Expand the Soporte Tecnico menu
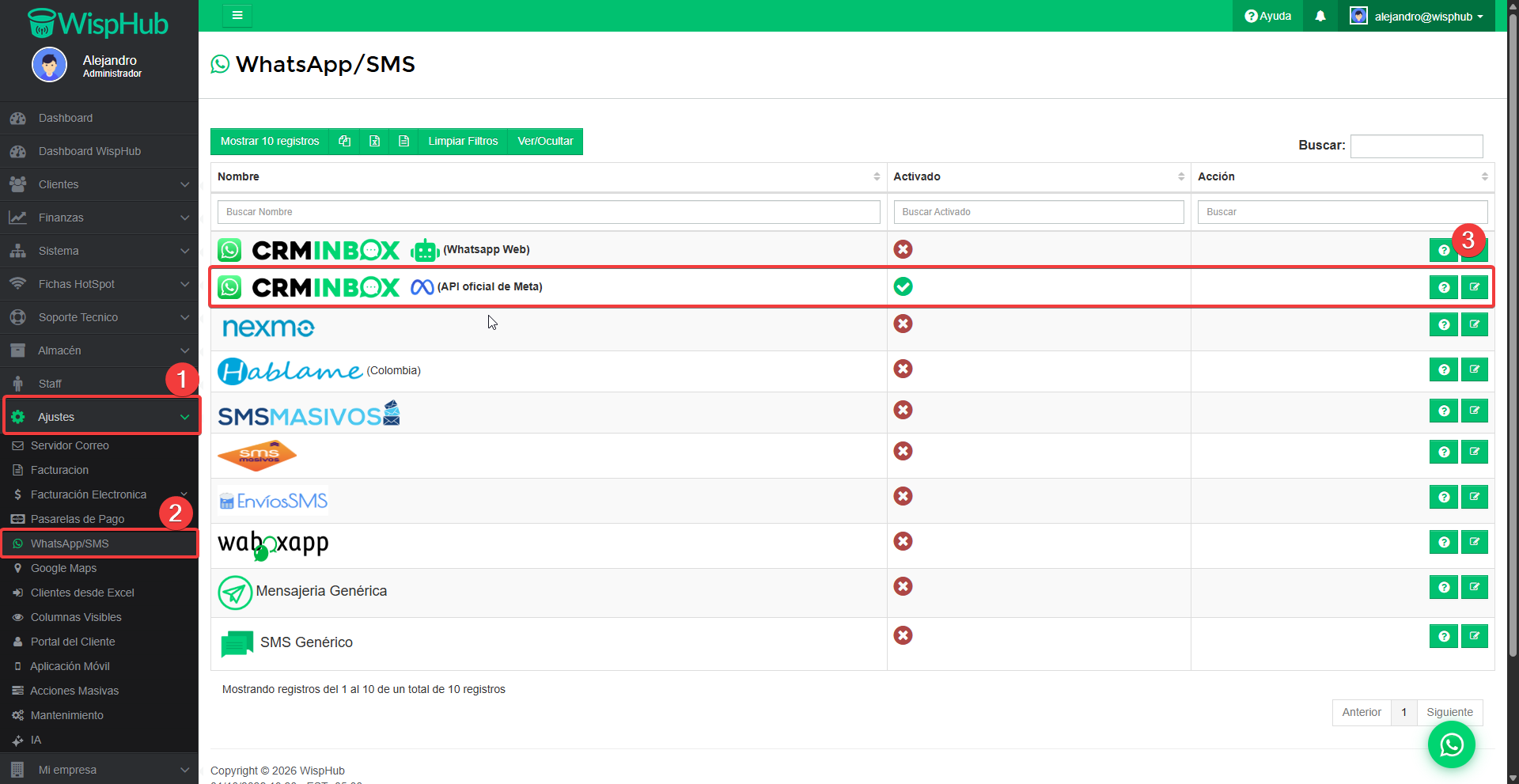 (99, 317)
